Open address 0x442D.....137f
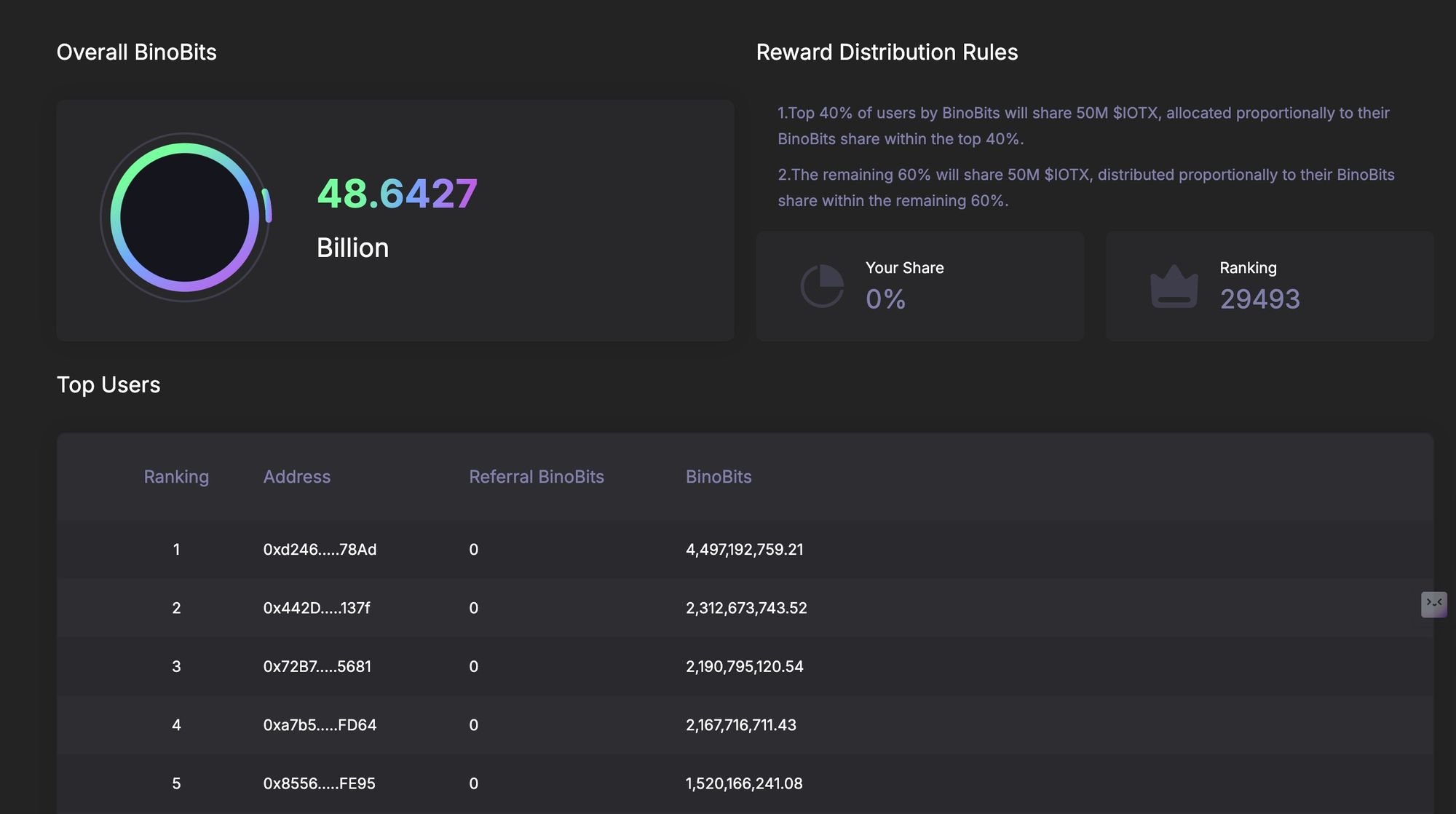The width and height of the screenshot is (1456, 814). tap(316, 608)
